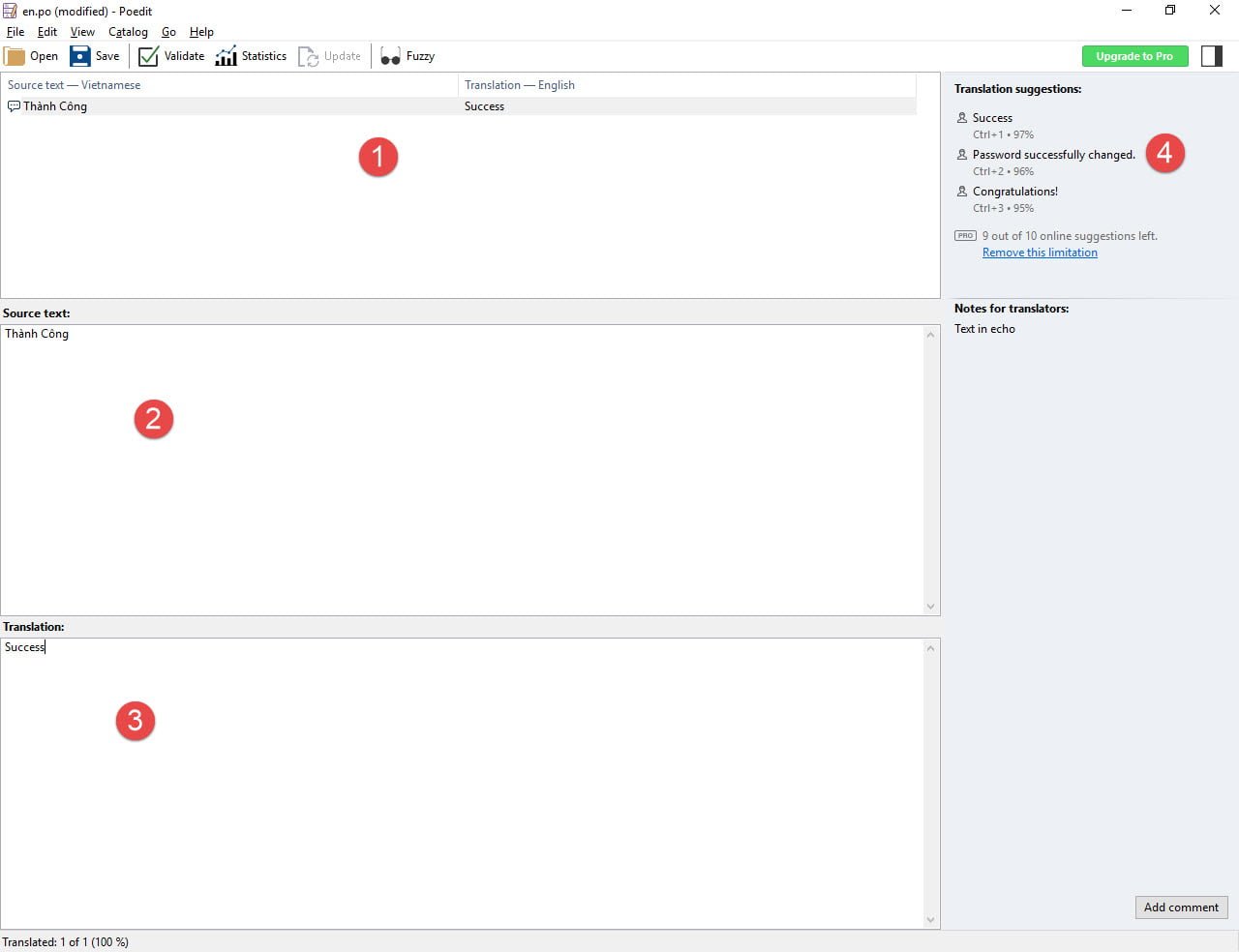
Task: Click the Upgrade to Pro button
Action: pos(1134,56)
